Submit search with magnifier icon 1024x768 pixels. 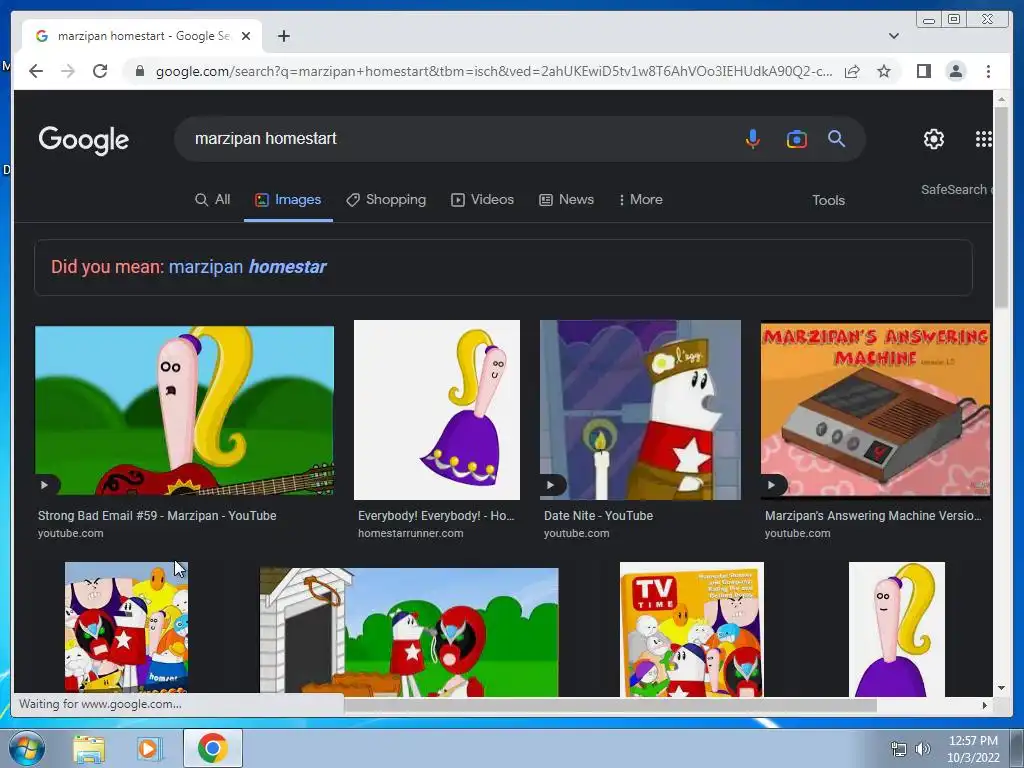tap(837, 138)
